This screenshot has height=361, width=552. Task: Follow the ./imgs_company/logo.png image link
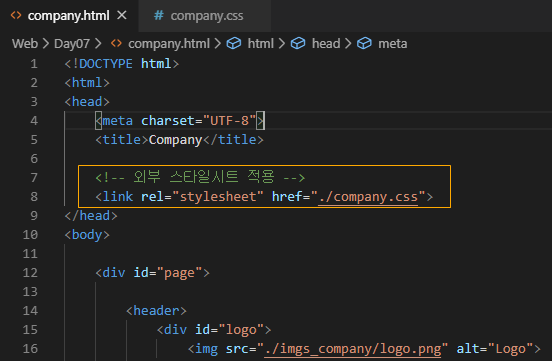pos(352,349)
